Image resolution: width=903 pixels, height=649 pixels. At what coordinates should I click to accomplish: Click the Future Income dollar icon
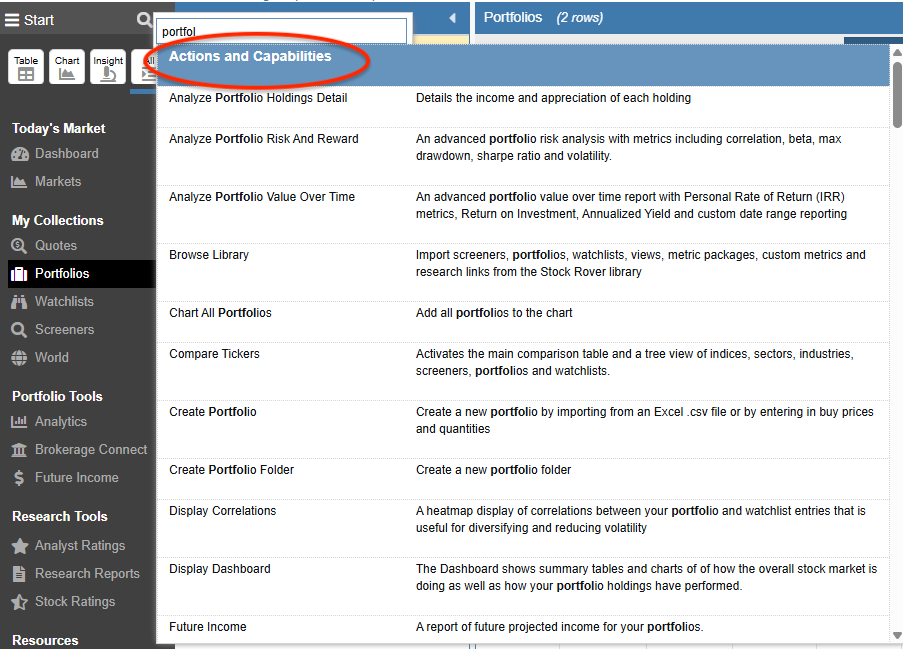tap(19, 478)
